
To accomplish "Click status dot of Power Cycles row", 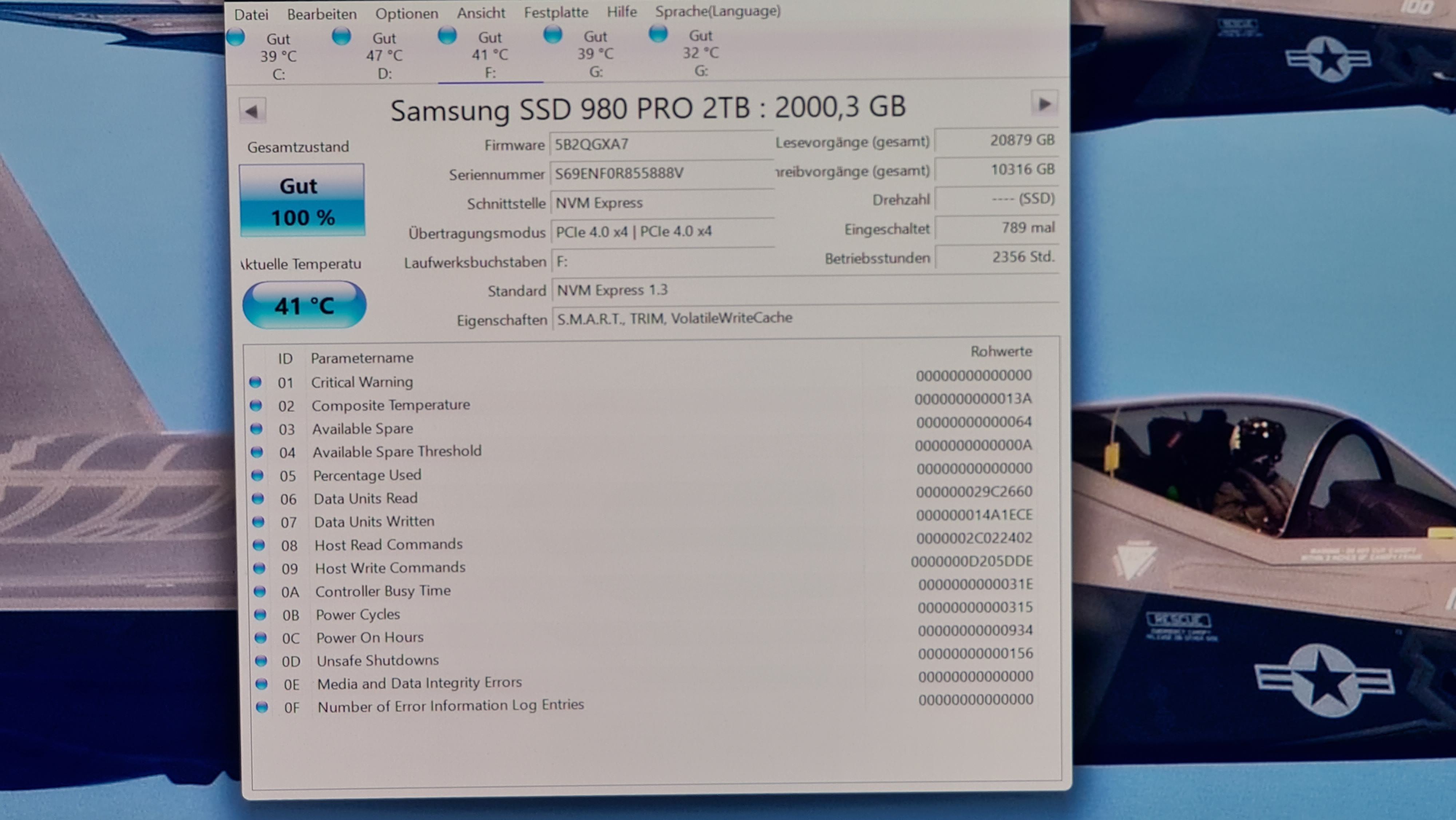I will point(261,614).
